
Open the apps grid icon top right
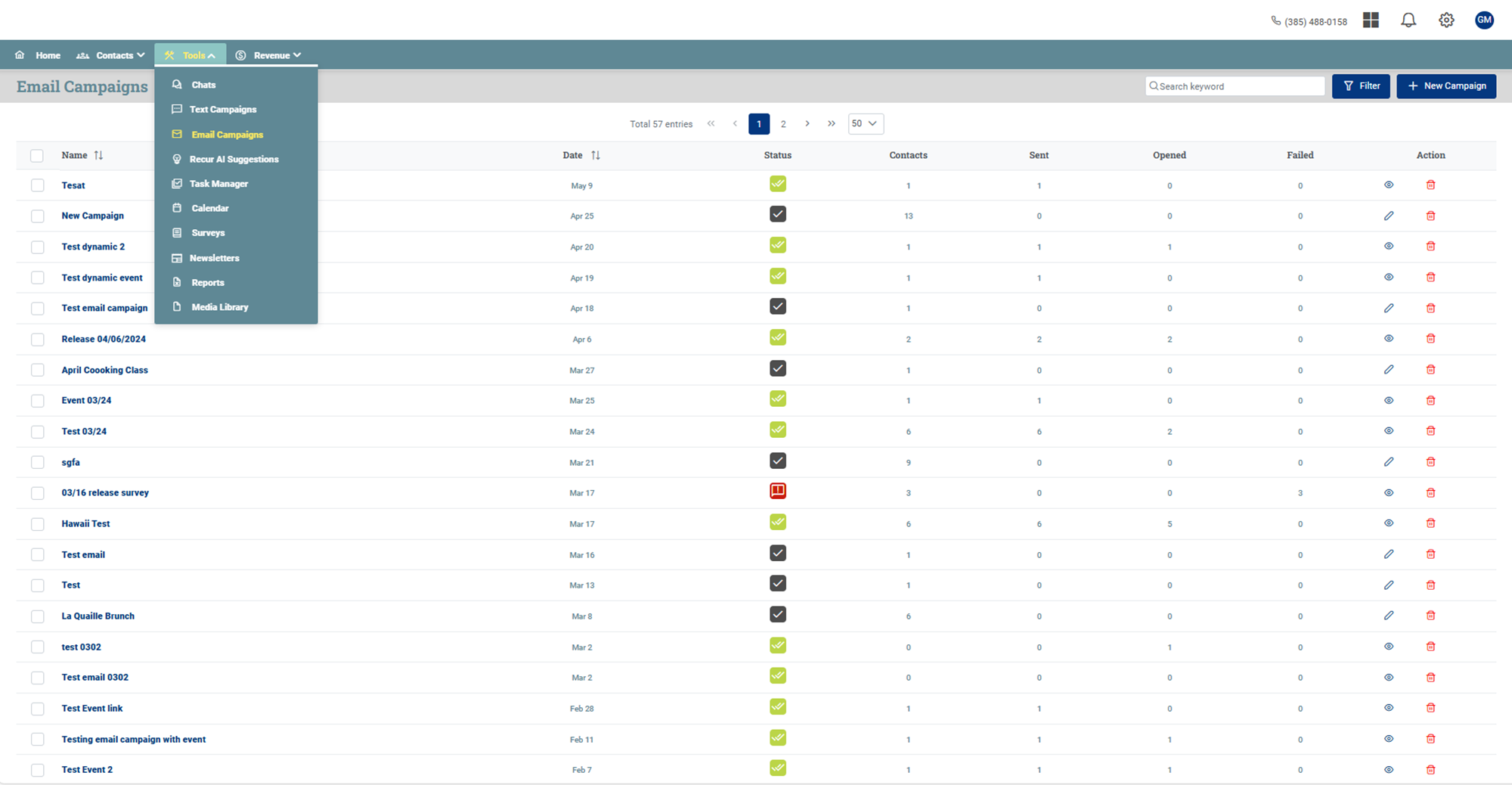click(x=1370, y=20)
